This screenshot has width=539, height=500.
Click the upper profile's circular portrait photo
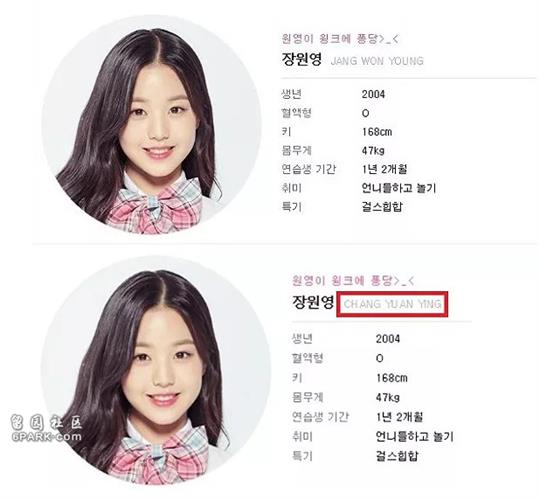[150, 124]
